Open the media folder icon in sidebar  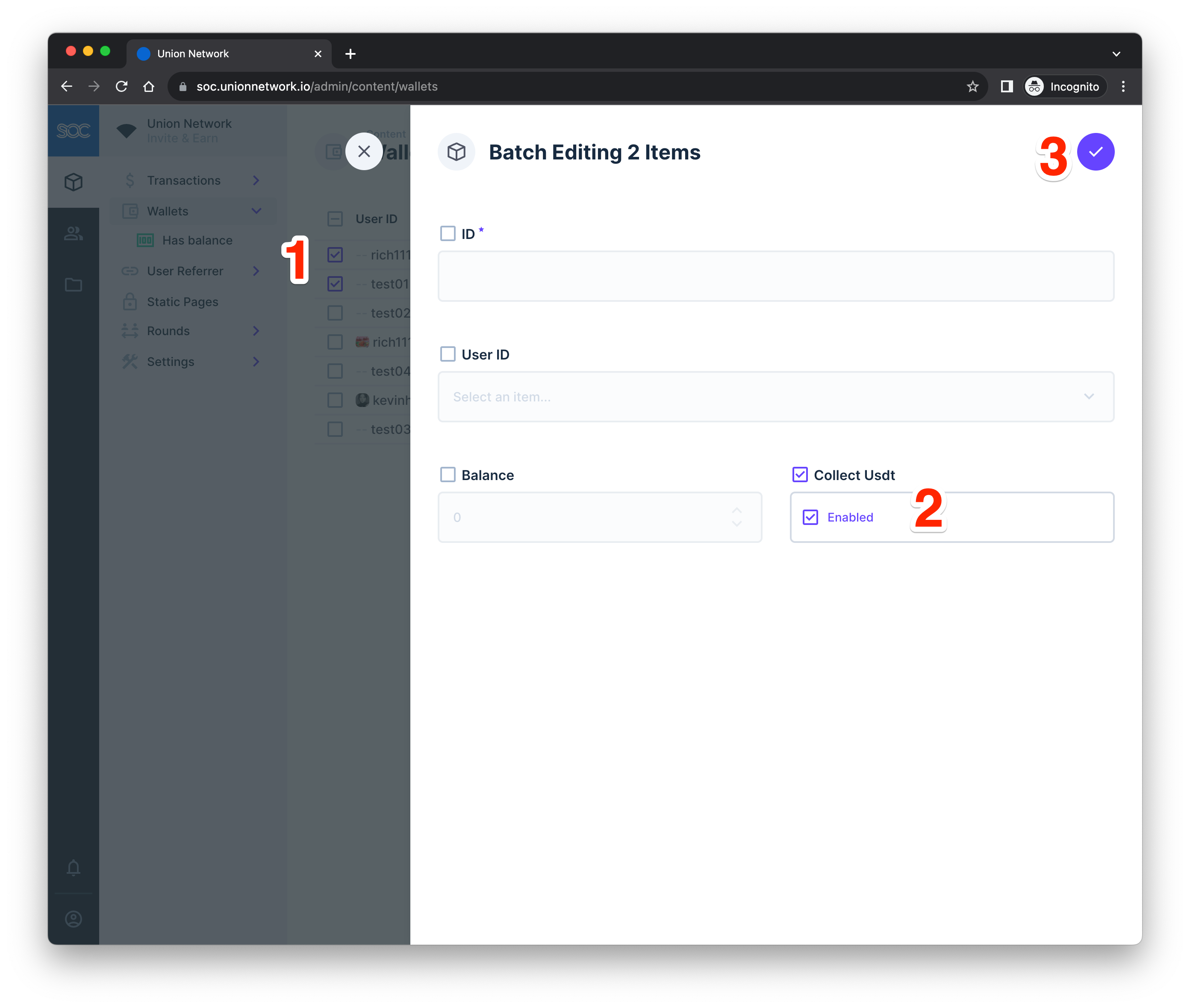pyautogui.click(x=73, y=285)
